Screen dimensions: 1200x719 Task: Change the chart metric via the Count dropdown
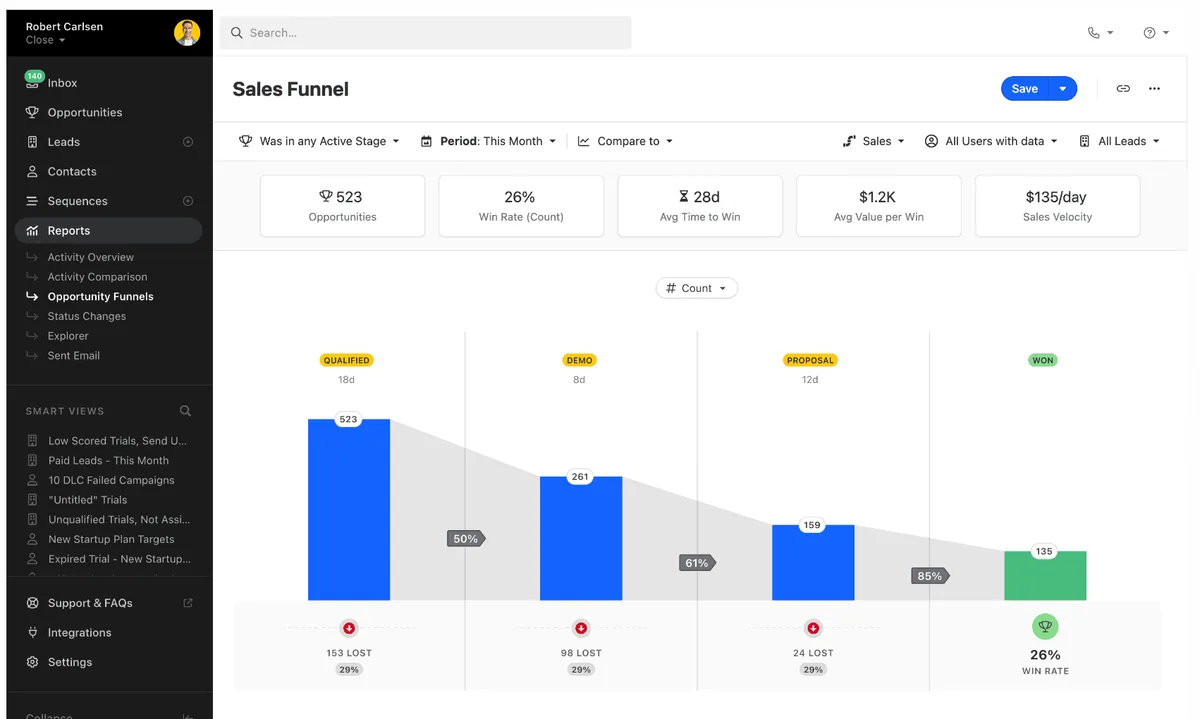click(x=696, y=287)
